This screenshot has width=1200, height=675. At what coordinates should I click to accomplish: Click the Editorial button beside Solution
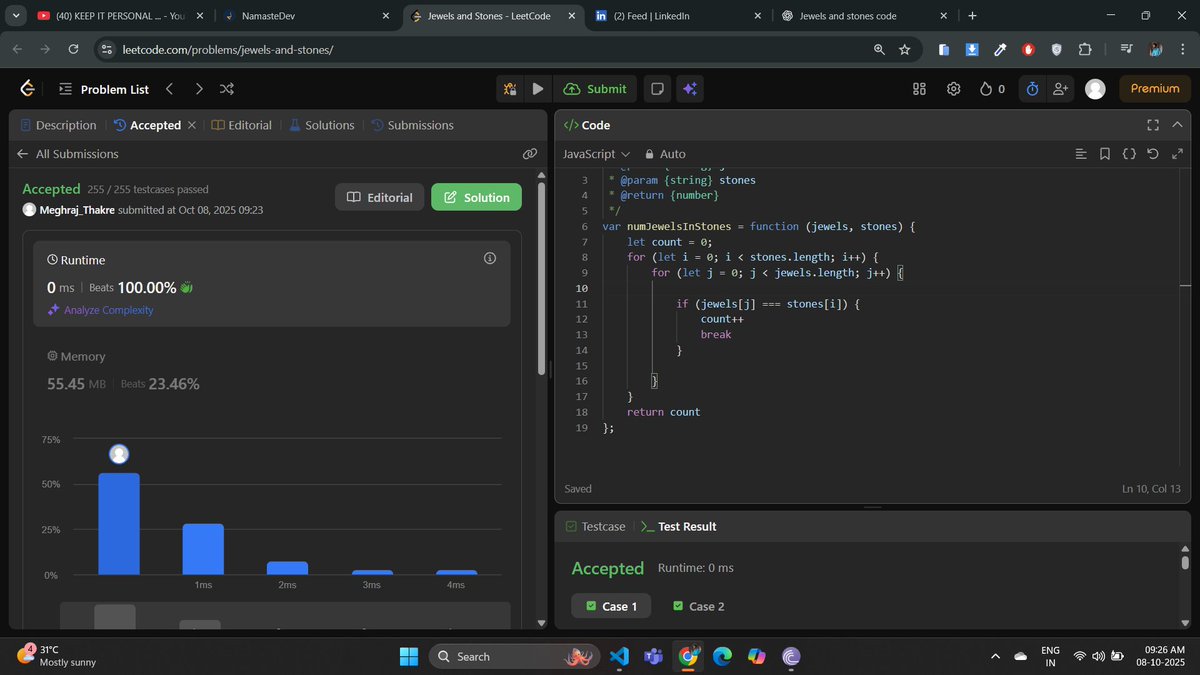click(x=380, y=197)
